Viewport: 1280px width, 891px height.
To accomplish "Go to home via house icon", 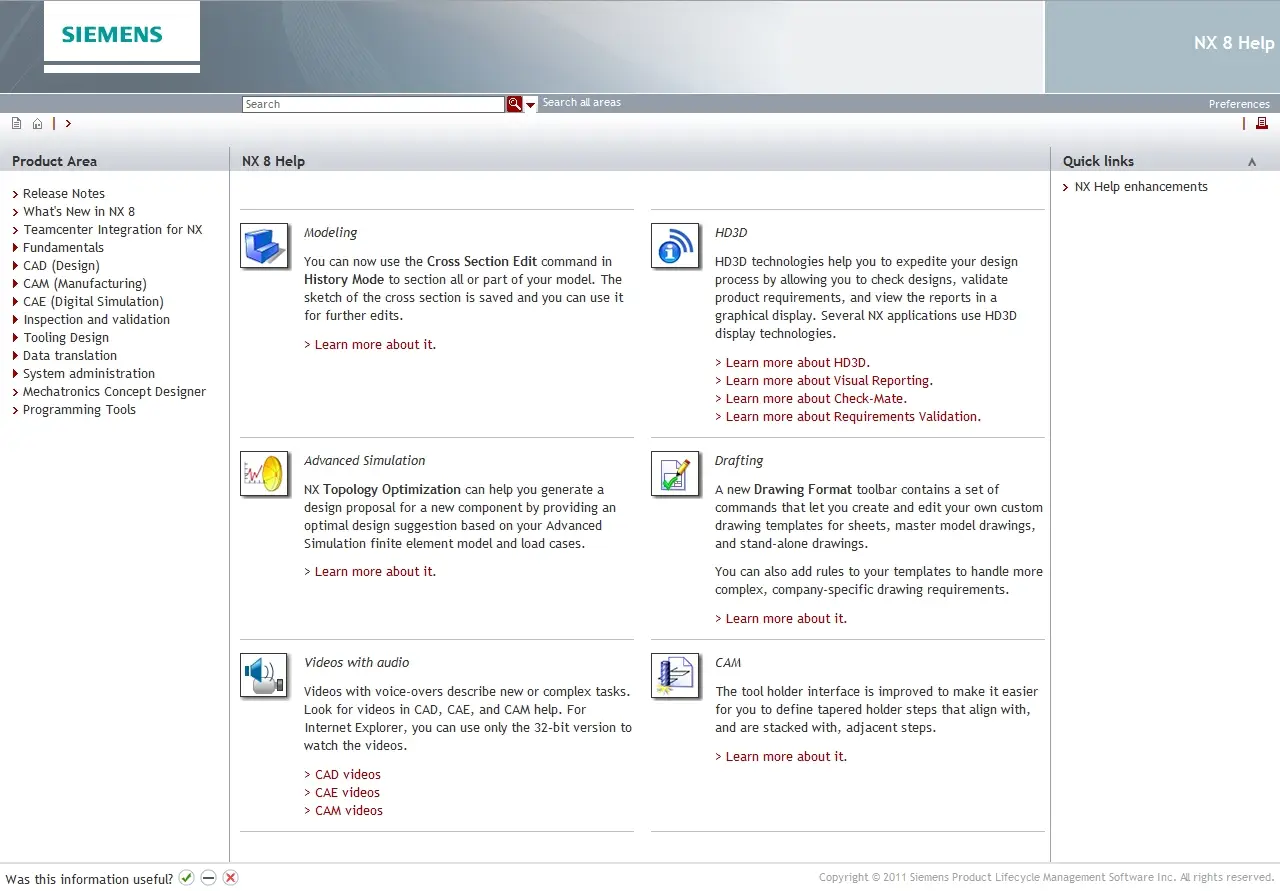I will [37, 124].
